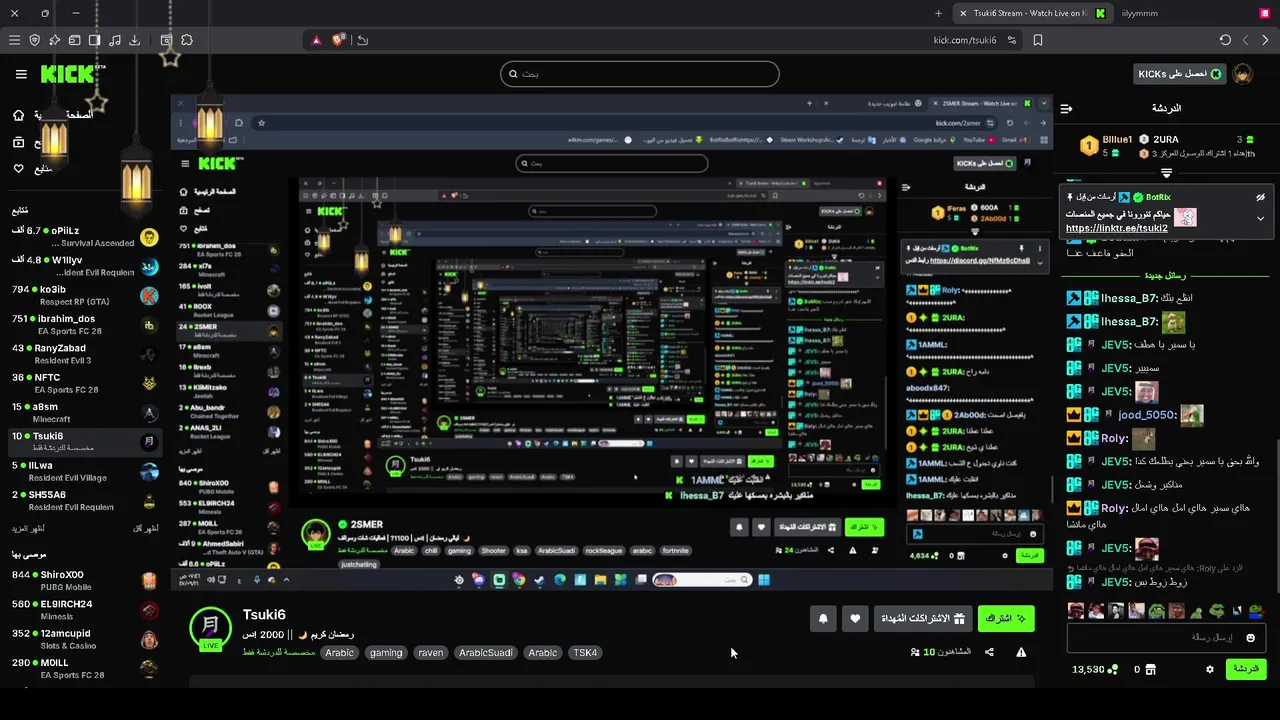This screenshot has height=720, width=1280.
Task: Click the KICK logo
Action: 69,74
